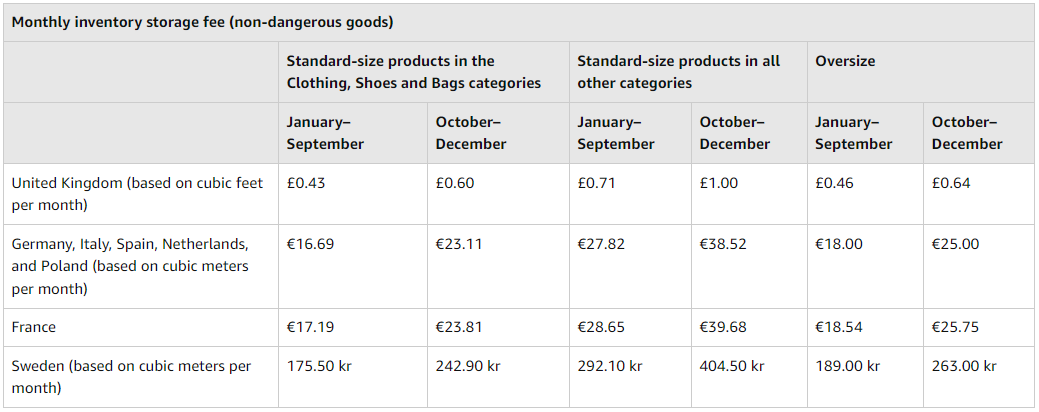Select the Clothing, Shoes and Bags column header
This screenshot has height=412, width=1039.
[413, 72]
